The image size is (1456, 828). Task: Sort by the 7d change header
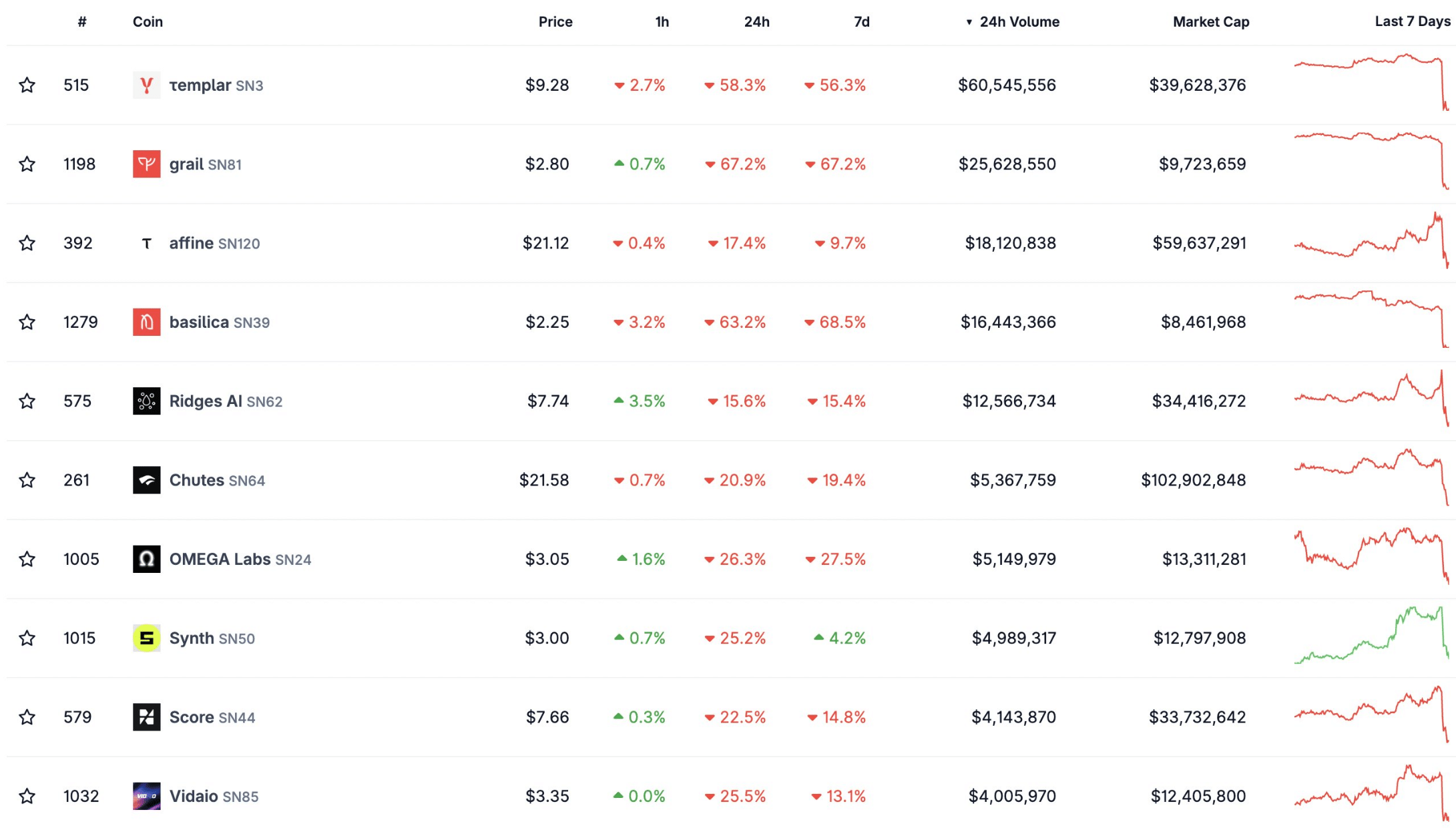tap(861, 22)
